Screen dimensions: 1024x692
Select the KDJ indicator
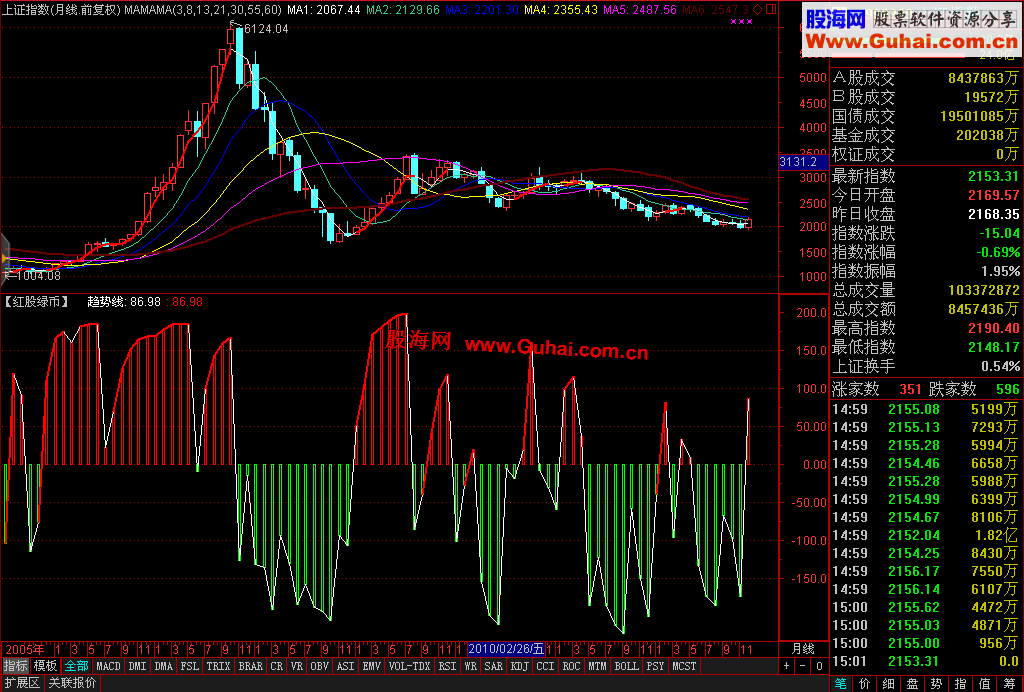tap(519, 666)
